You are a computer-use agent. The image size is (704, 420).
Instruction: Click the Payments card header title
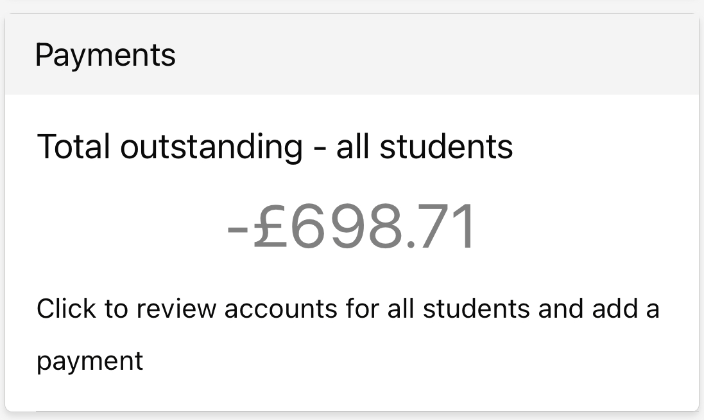pos(105,55)
